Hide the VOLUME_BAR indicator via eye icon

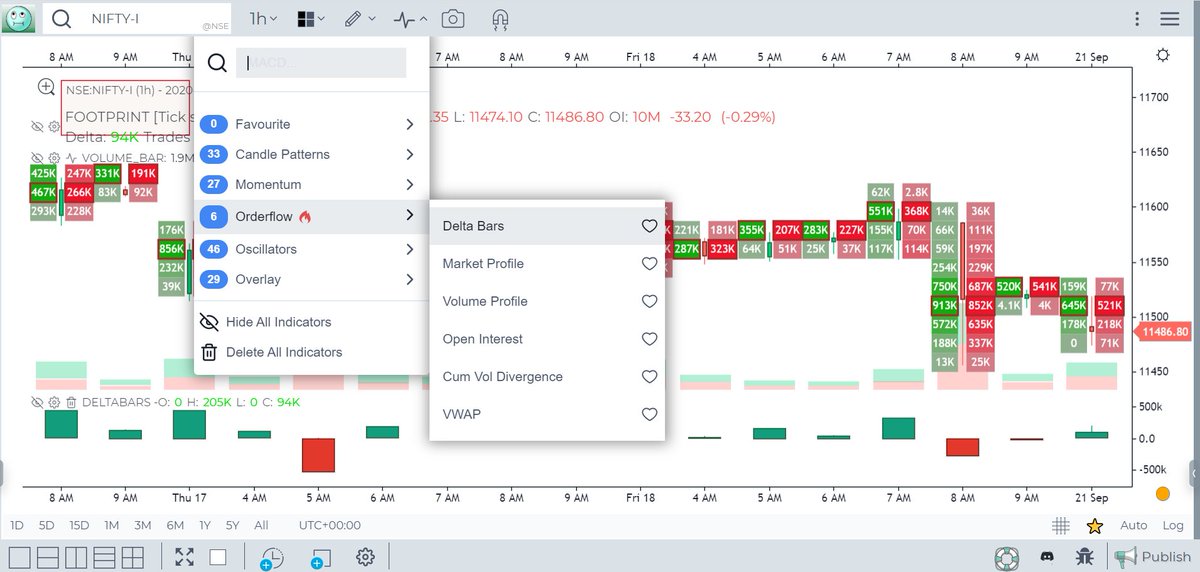(38, 157)
